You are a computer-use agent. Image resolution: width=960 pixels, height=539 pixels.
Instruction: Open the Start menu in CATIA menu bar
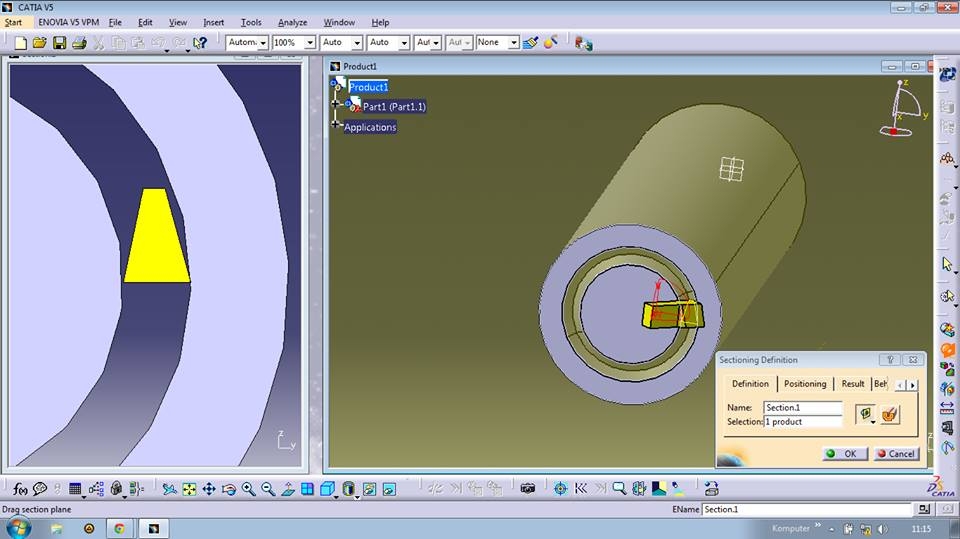click(x=13, y=23)
